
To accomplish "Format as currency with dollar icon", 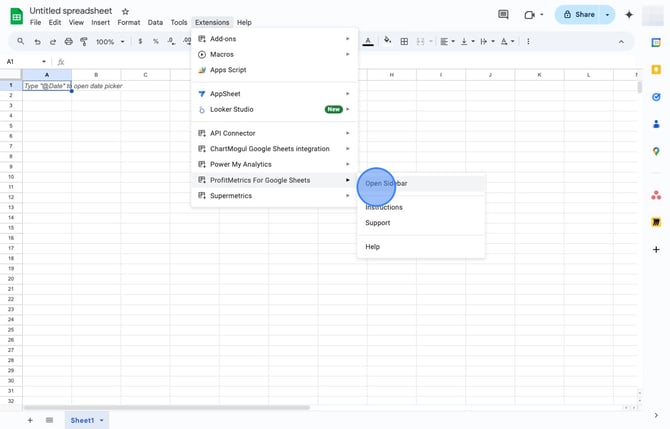I will tap(140, 41).
